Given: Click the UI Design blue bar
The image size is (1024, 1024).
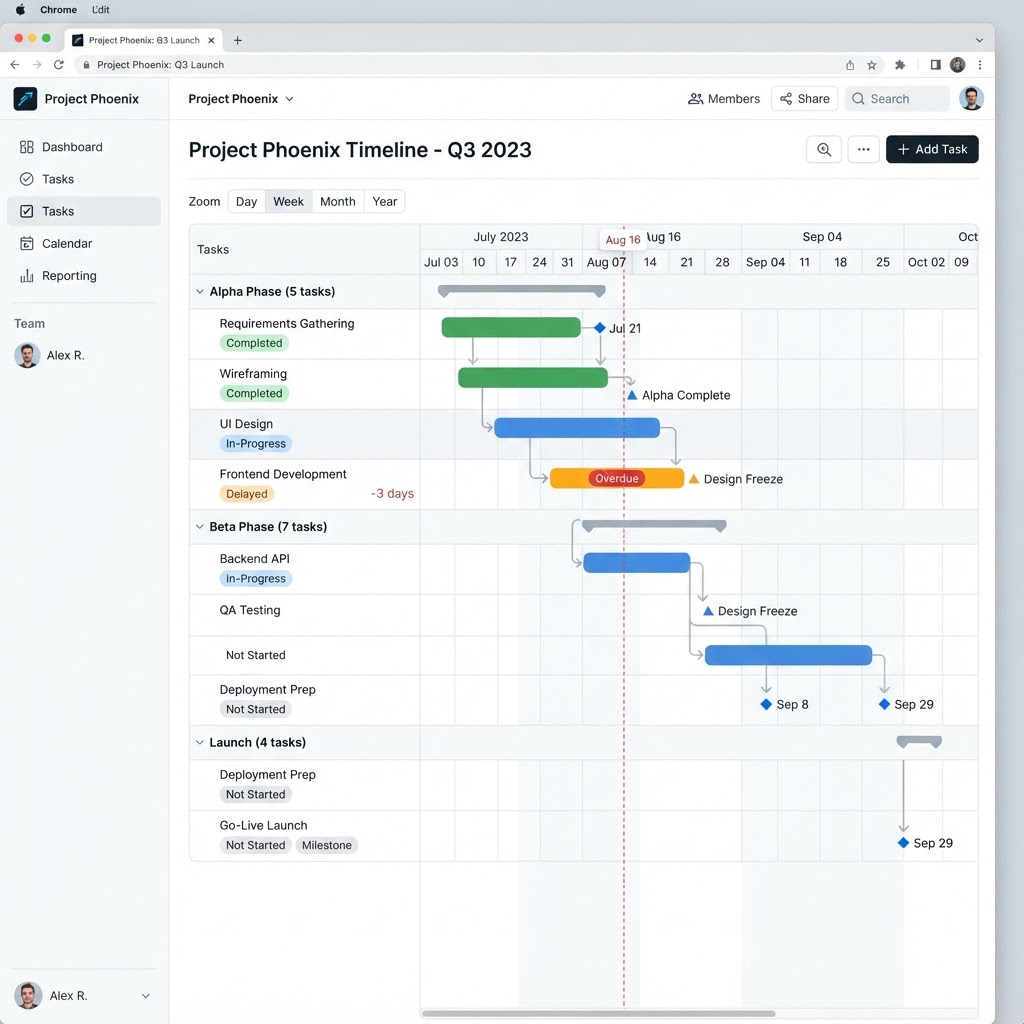Looking at the screenshot, I should tap(577, 428).
